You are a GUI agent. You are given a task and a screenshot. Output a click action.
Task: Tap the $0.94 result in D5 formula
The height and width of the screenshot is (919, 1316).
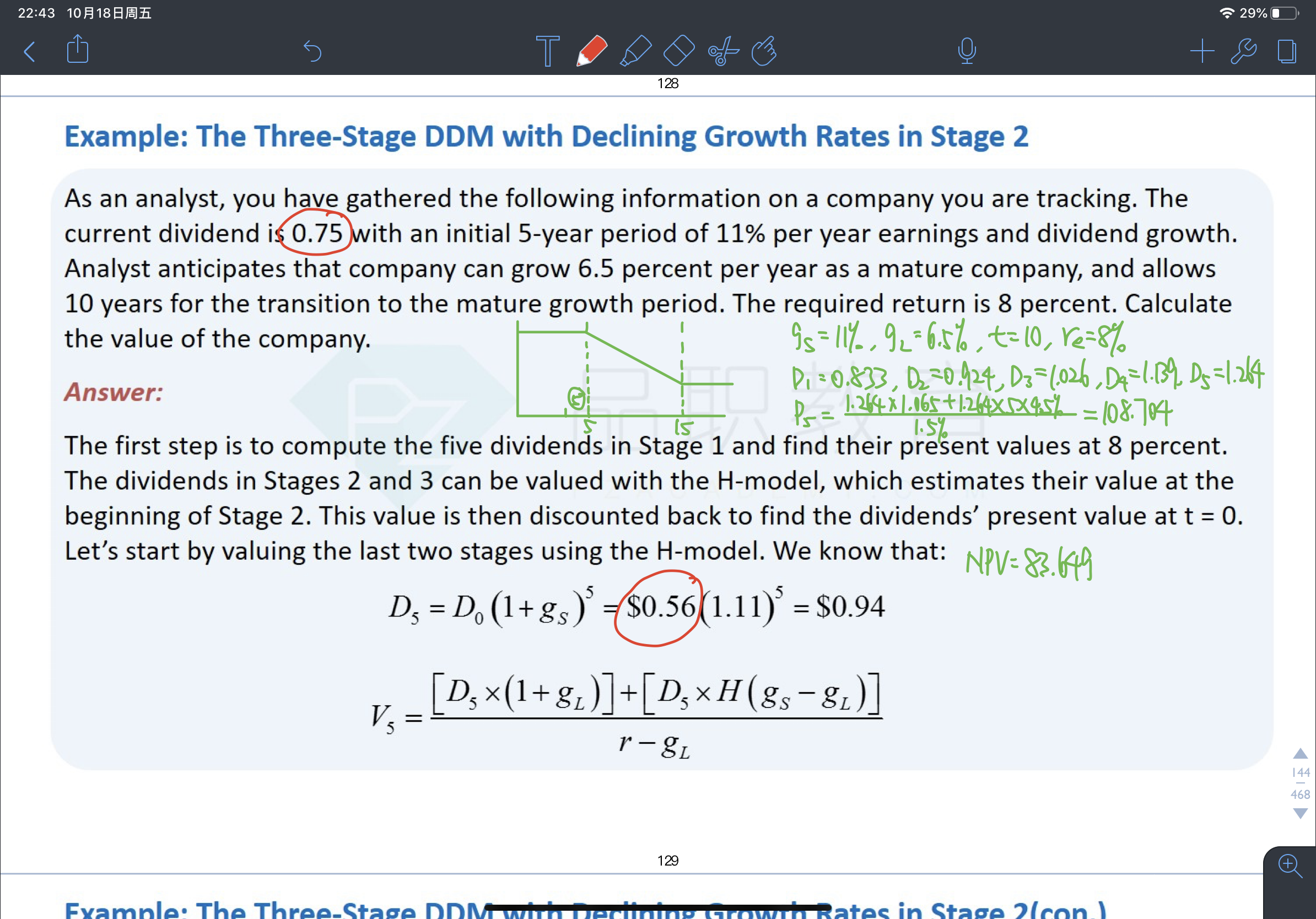[x=850, y=606]
